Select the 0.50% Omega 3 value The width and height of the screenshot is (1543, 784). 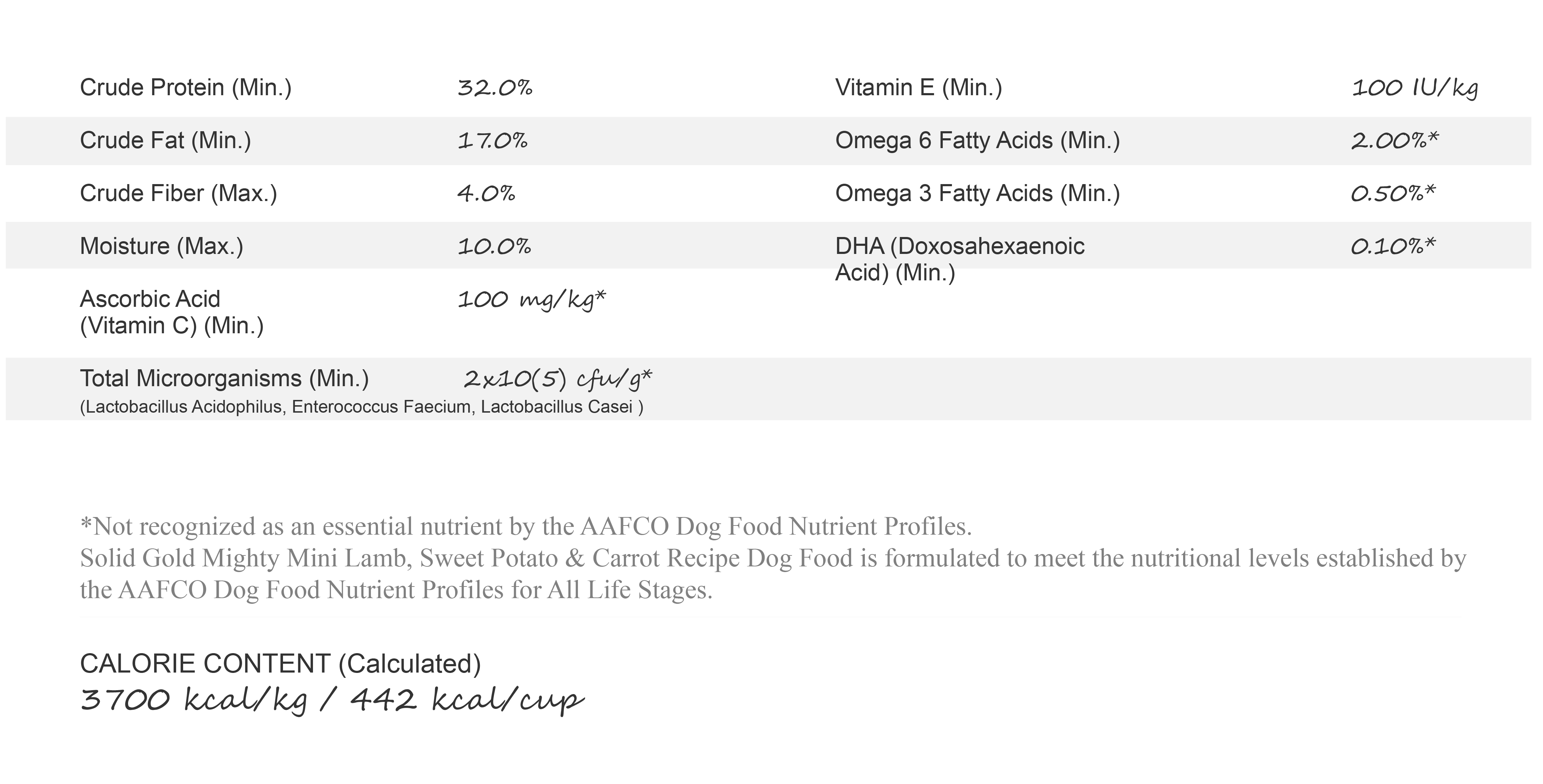pos(1393,193)
